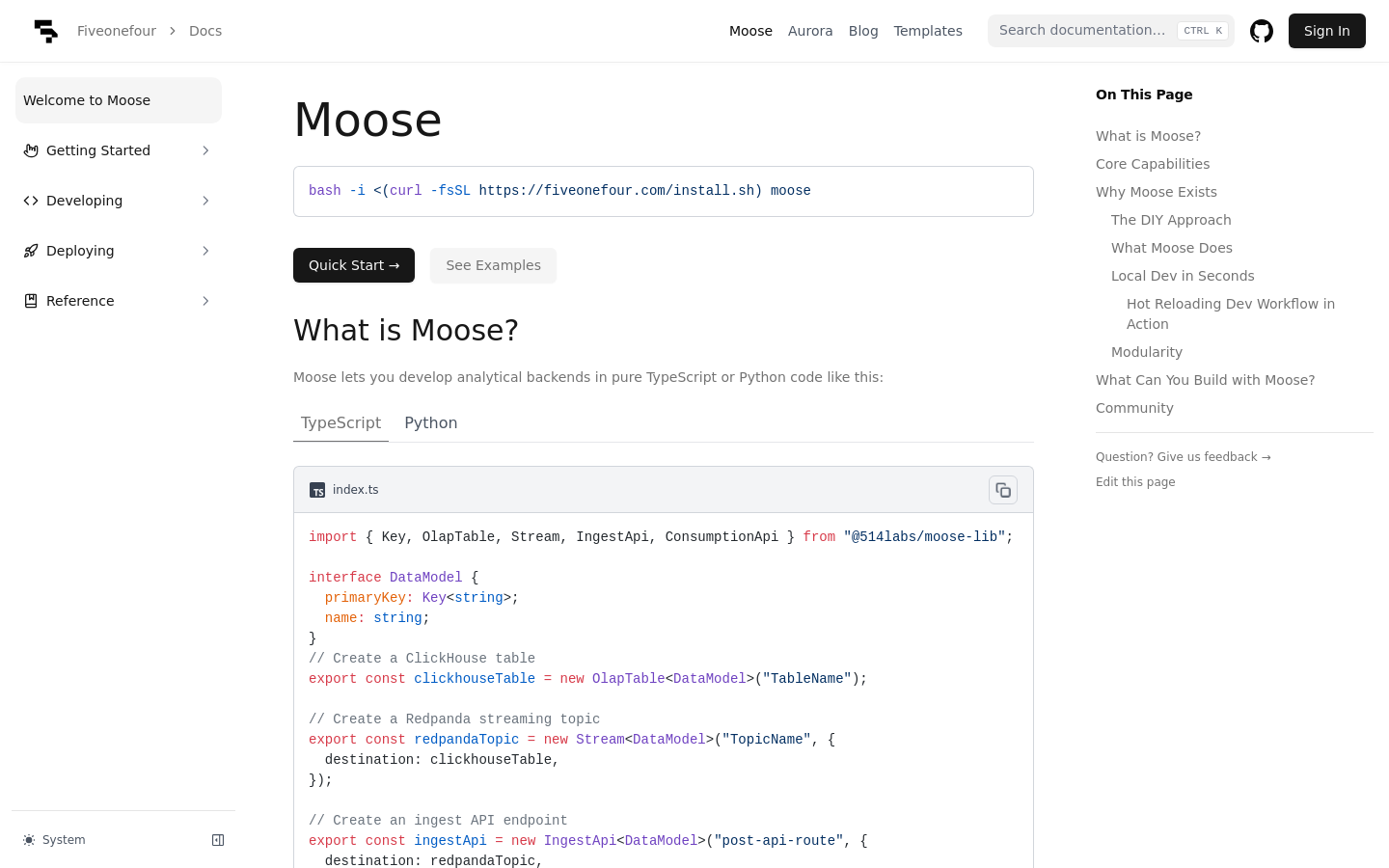Jump to The DIY Approach section

[1171, 220]
